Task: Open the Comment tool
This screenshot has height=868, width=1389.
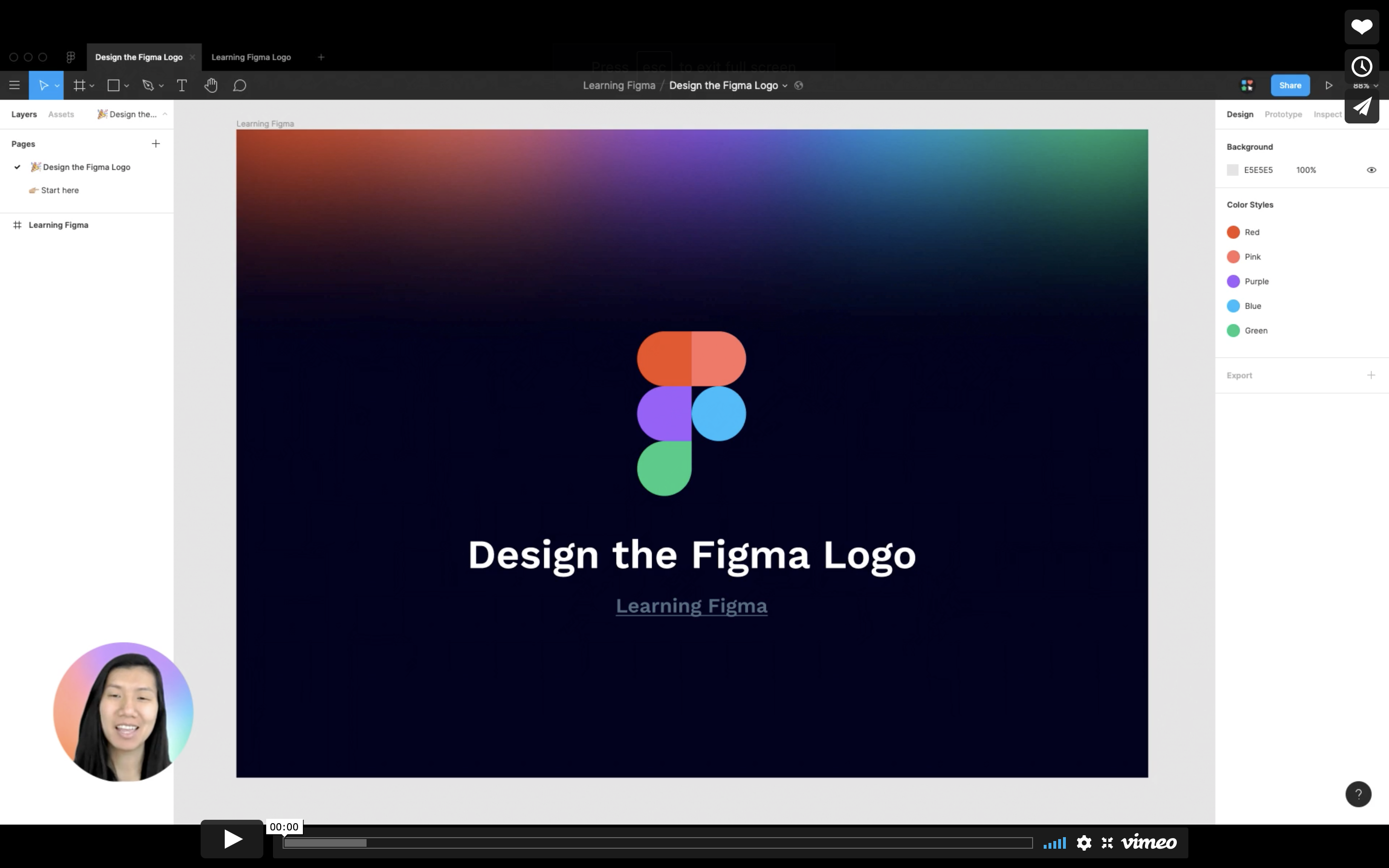Action: [x=239, y=85]
